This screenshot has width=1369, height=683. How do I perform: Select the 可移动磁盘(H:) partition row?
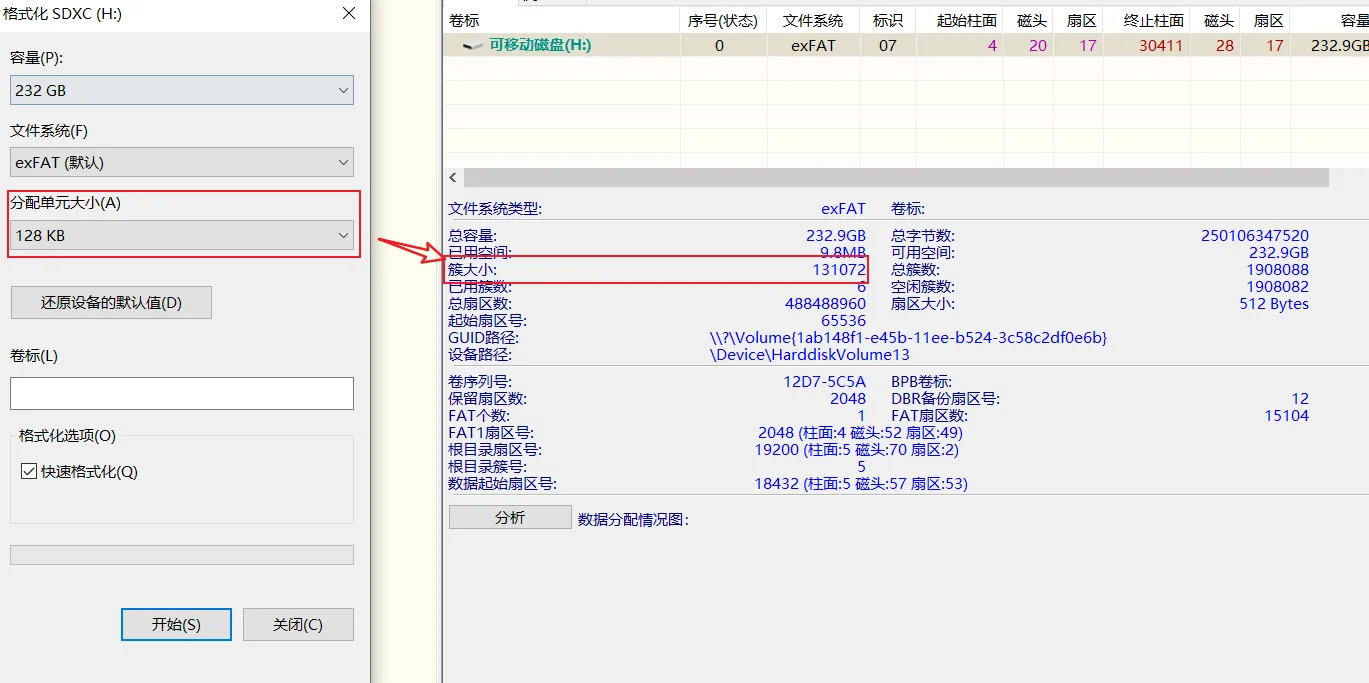click(x=540, y=45)
